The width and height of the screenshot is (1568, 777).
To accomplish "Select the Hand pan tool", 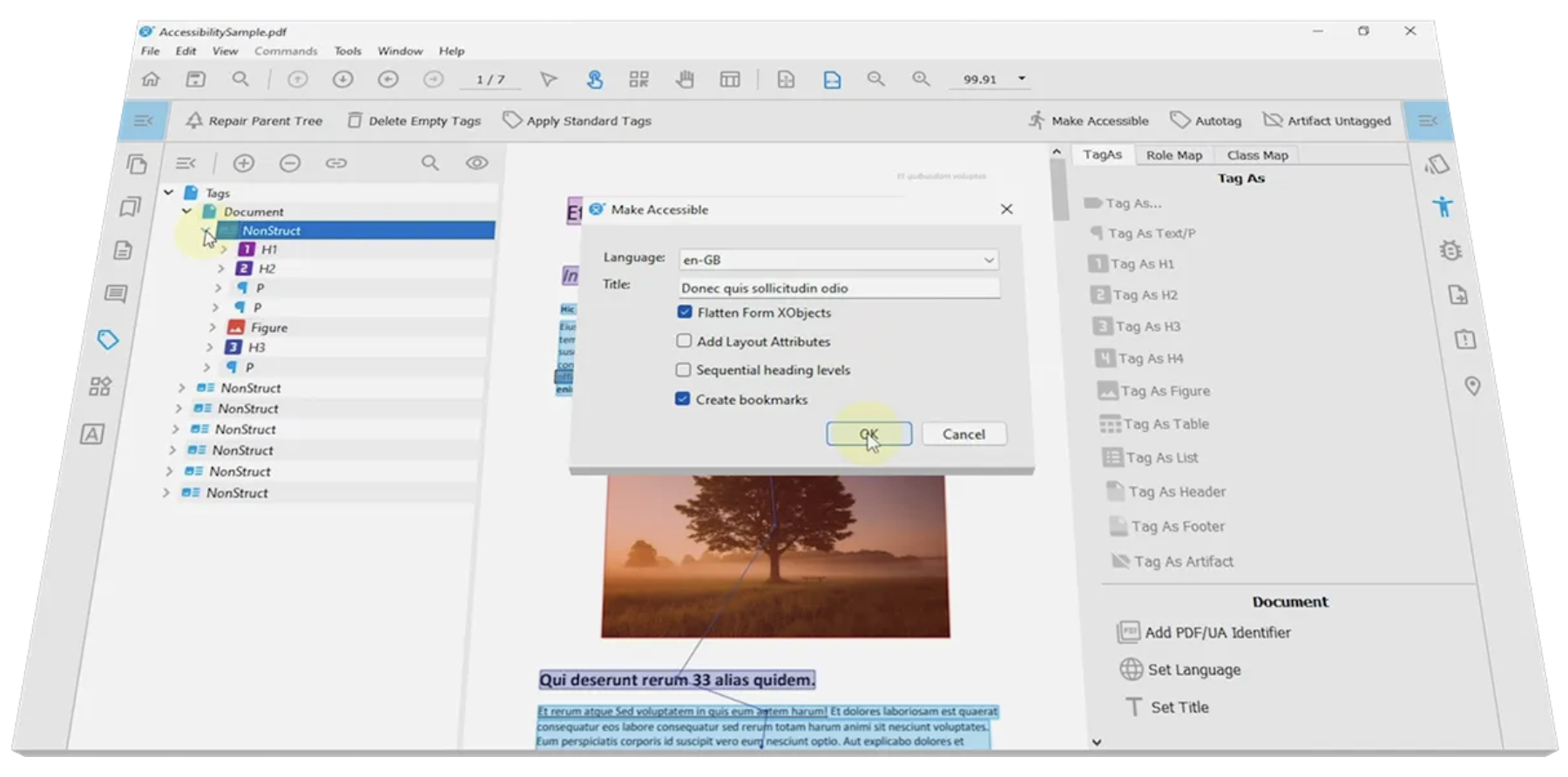I will [x=685, y=80].
